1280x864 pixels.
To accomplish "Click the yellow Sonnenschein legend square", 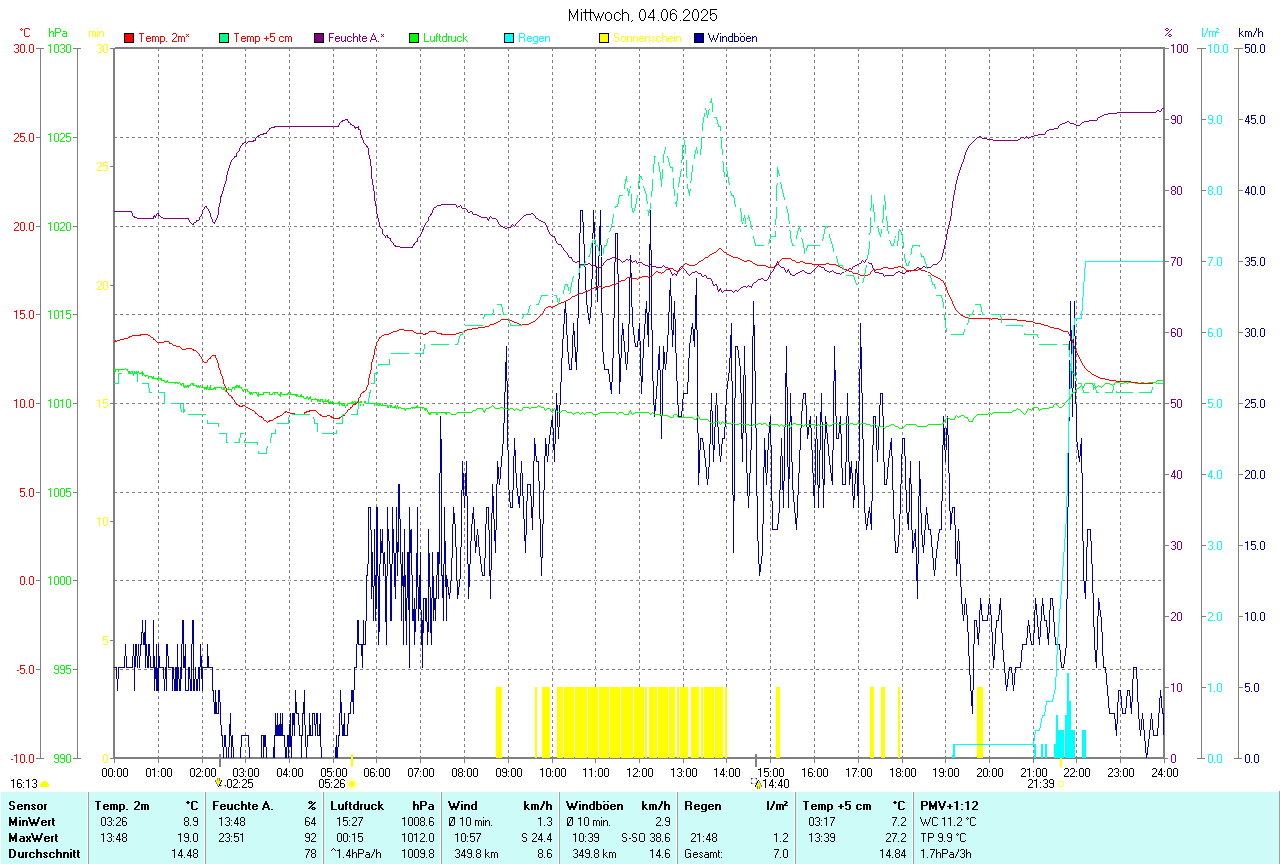I will point(604,38).
